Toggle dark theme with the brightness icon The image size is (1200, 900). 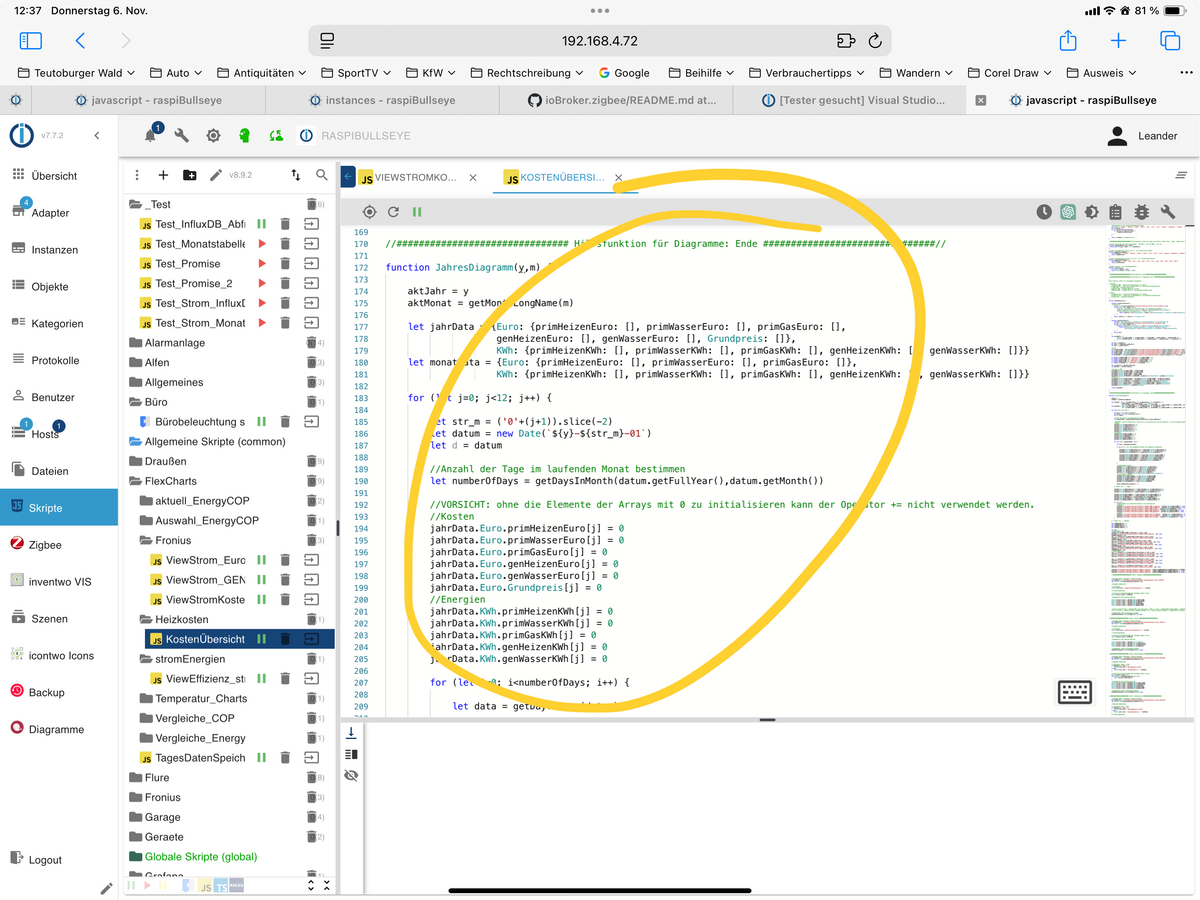tap(1091, 212)
